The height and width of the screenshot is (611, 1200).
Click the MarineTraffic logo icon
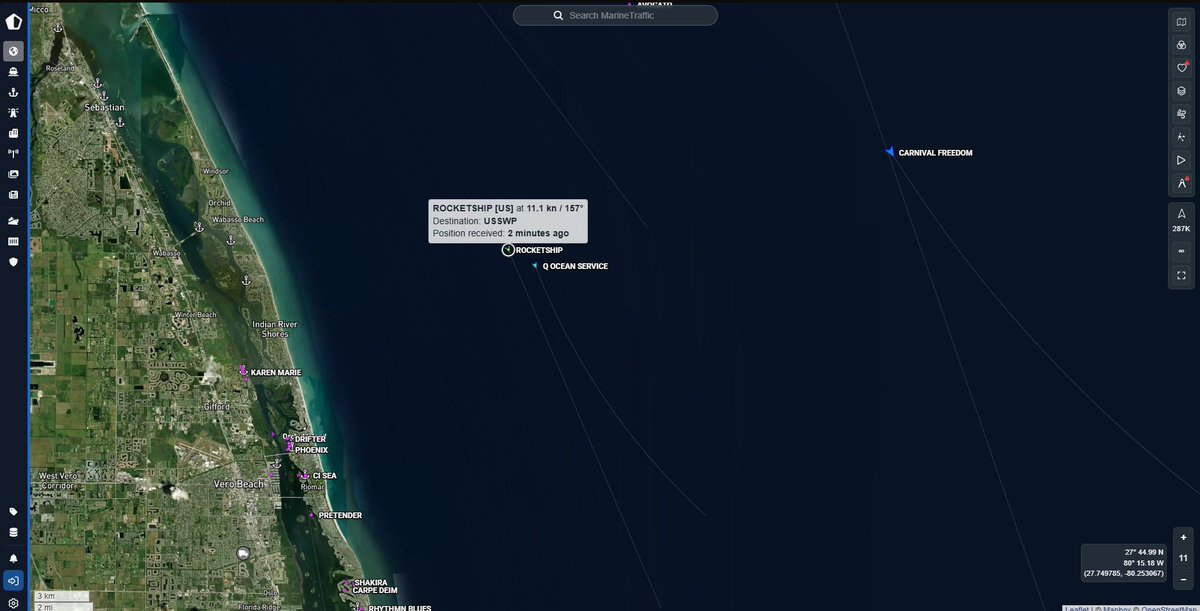tap(13, 22)
